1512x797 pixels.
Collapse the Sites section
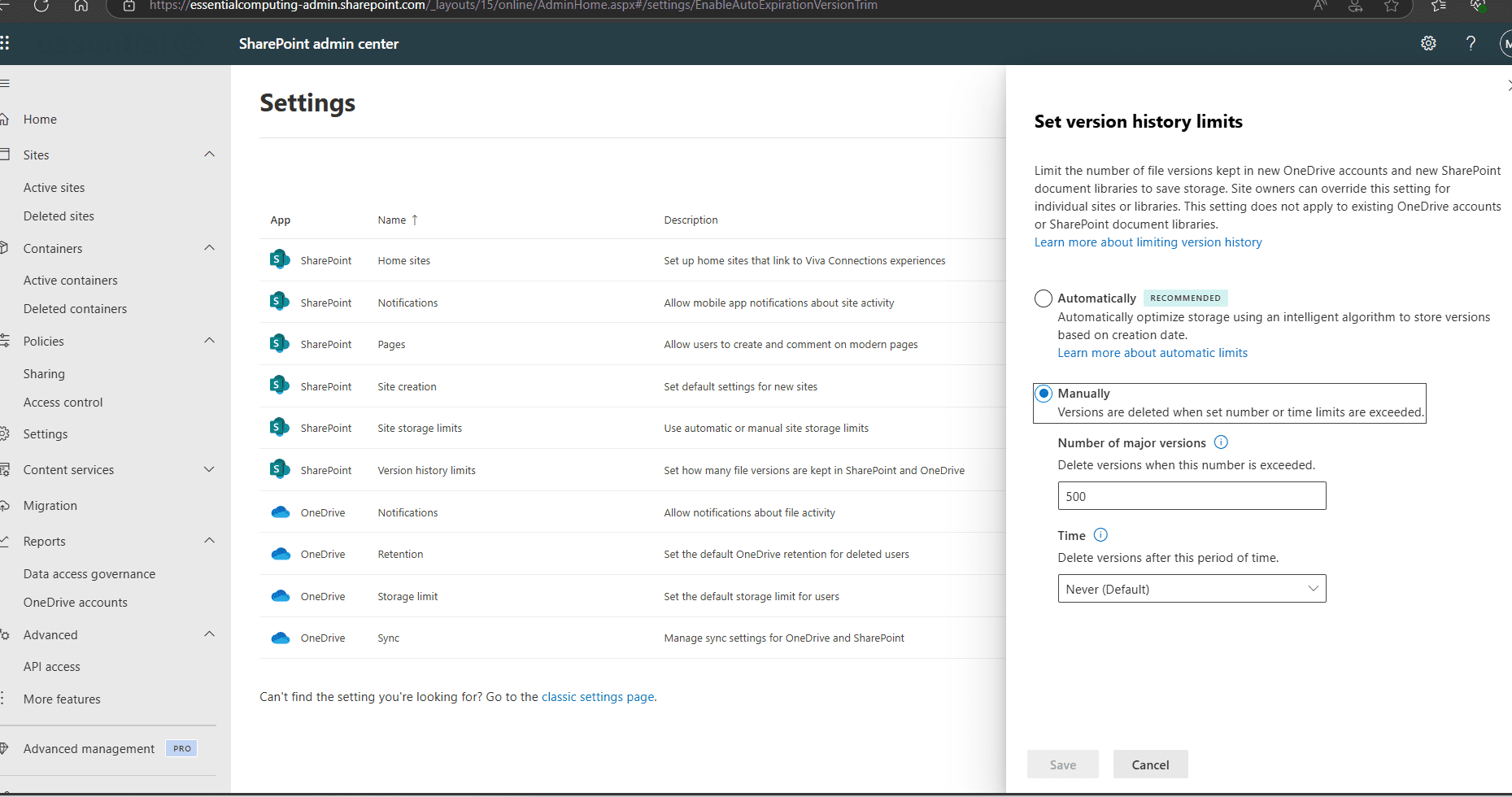[x=209, y=154]
